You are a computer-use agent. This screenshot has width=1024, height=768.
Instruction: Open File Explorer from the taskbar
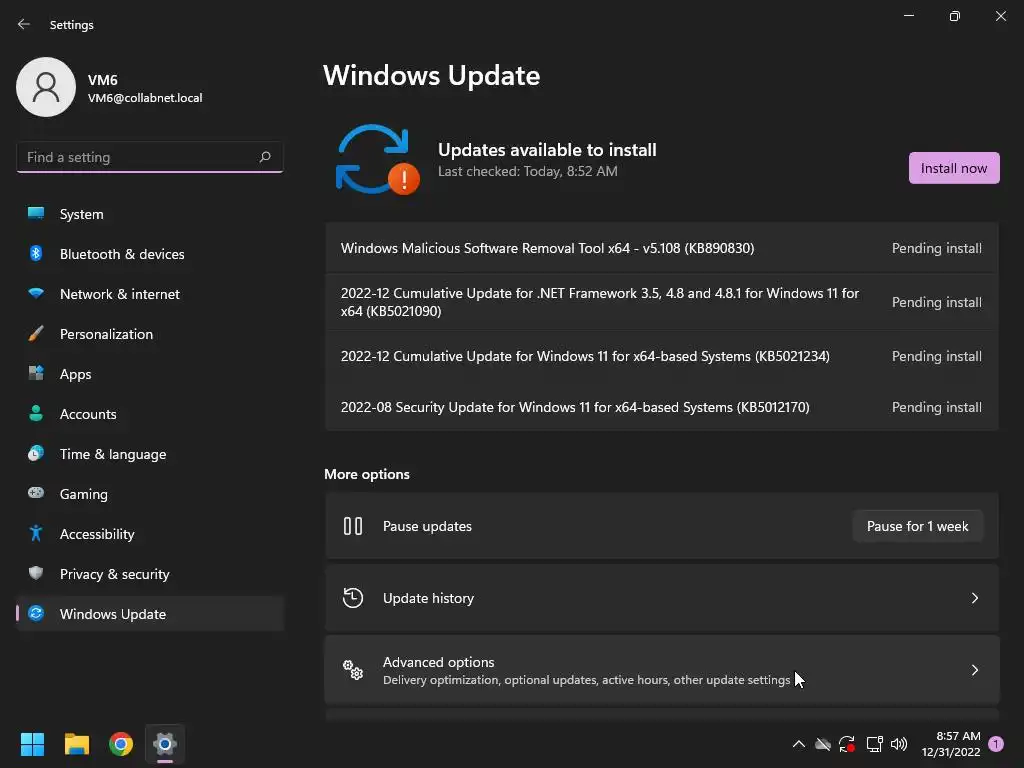(76, 744)
